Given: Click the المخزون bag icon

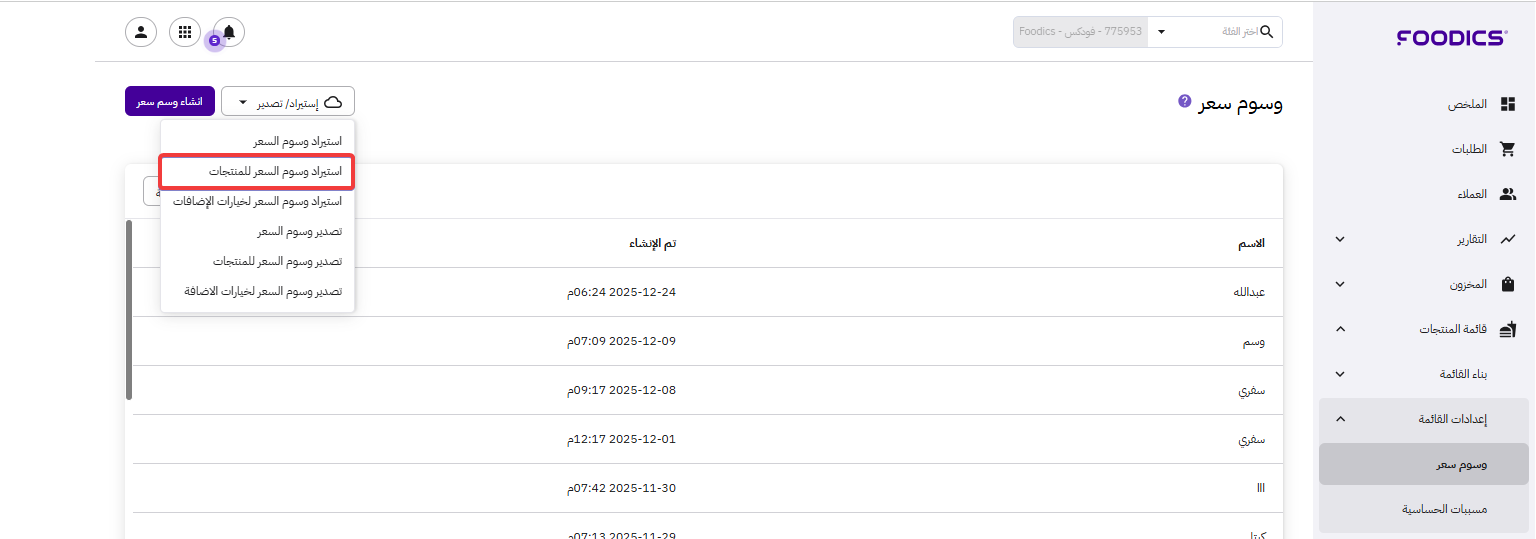Looking at the screenshot, I should pyautogui.click(x=1508, y=284).
